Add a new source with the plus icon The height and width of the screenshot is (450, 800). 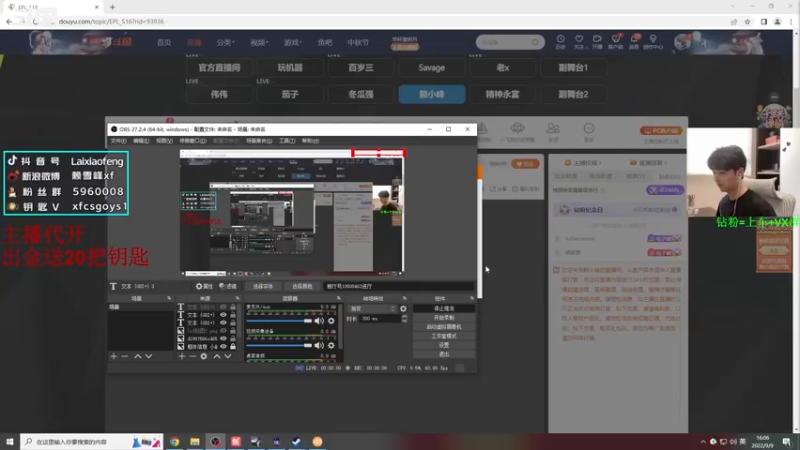(182, 356)
